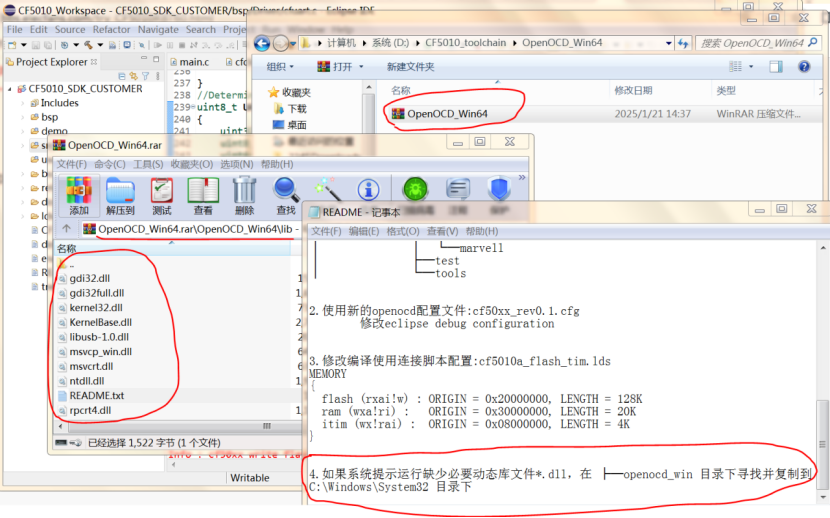Click the WinRAR horizontal scrollbar thumb
The width and height of the screenshot is (830, 518).
click(x=267, y=426)
